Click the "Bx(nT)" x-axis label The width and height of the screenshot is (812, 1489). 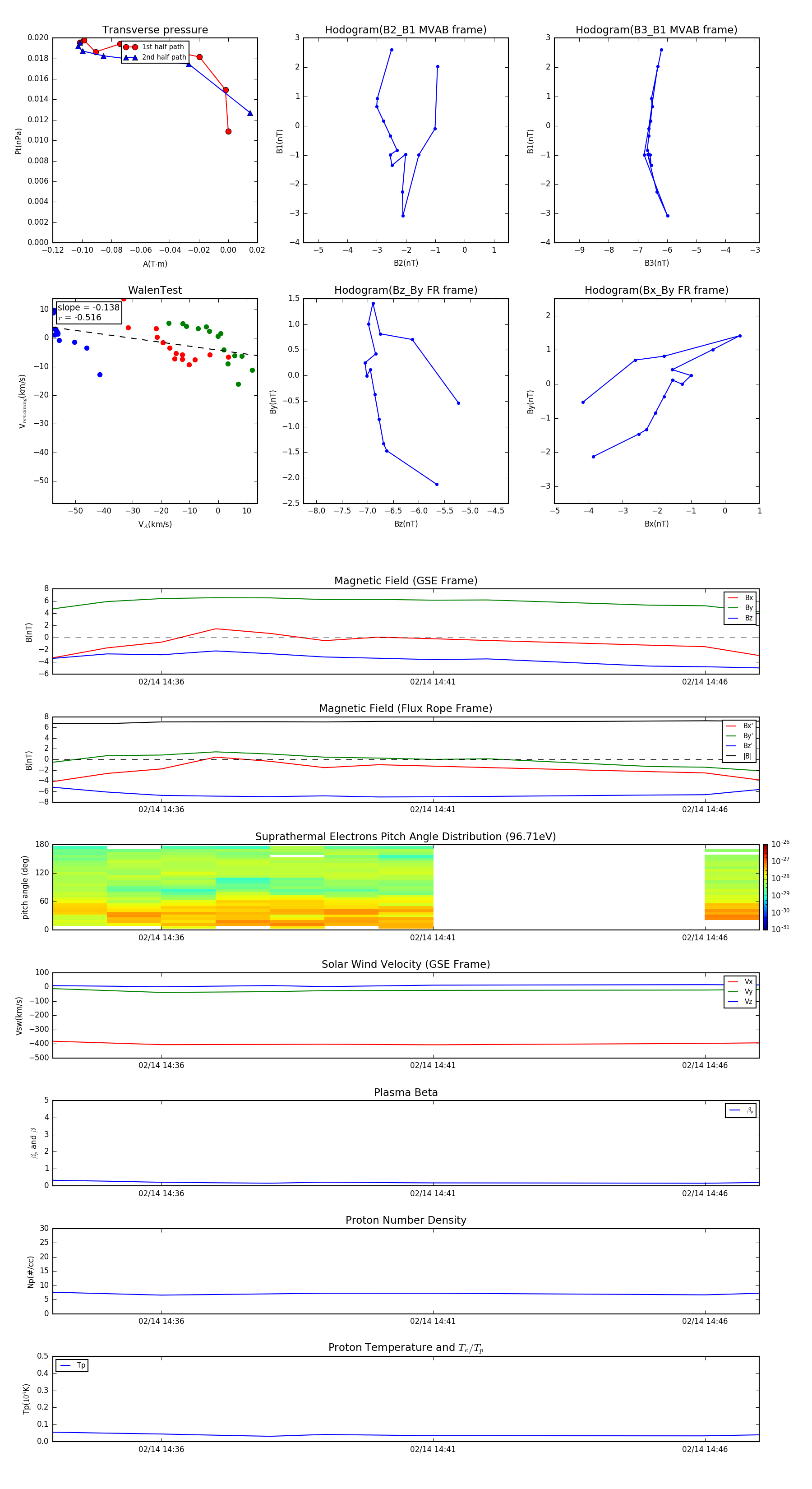pyautogui.click(x=656, y=524)
